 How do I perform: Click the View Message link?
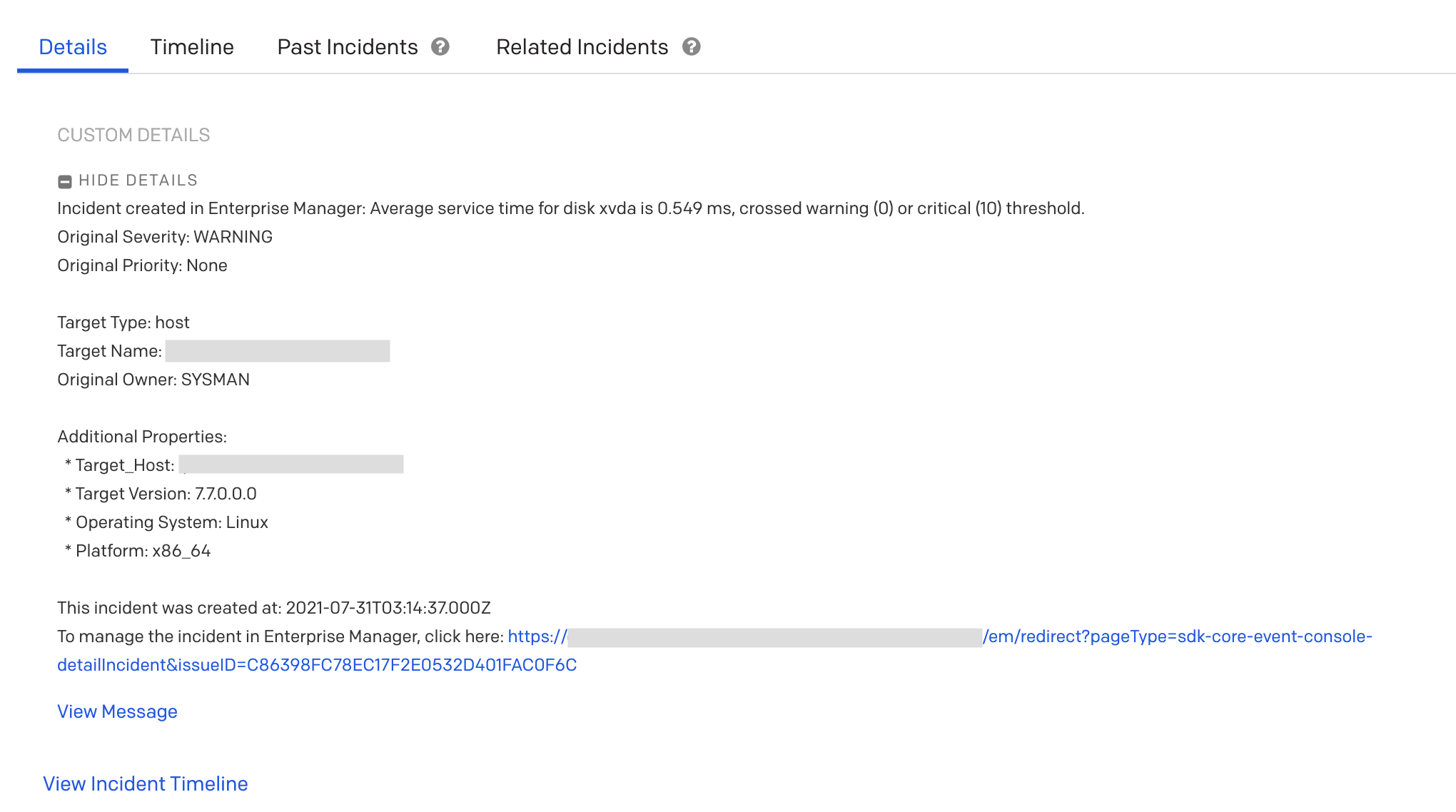click(117, 711)
